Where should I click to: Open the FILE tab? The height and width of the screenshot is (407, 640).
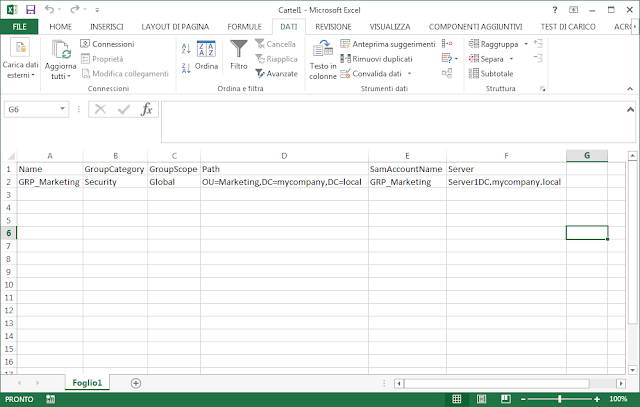click(x=19, y=27)
